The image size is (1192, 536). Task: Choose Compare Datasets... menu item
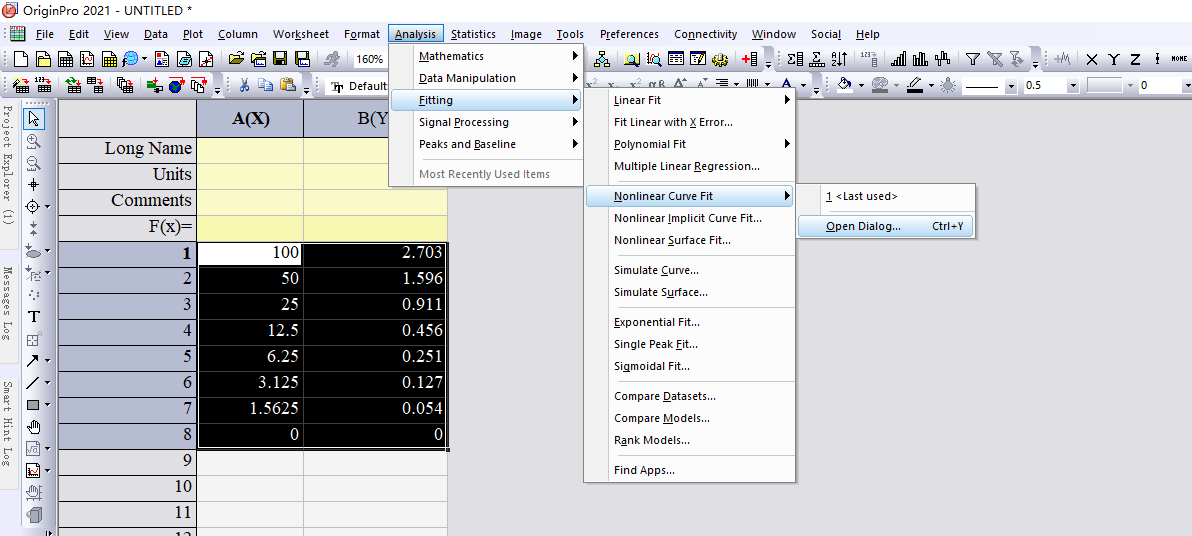689,396
